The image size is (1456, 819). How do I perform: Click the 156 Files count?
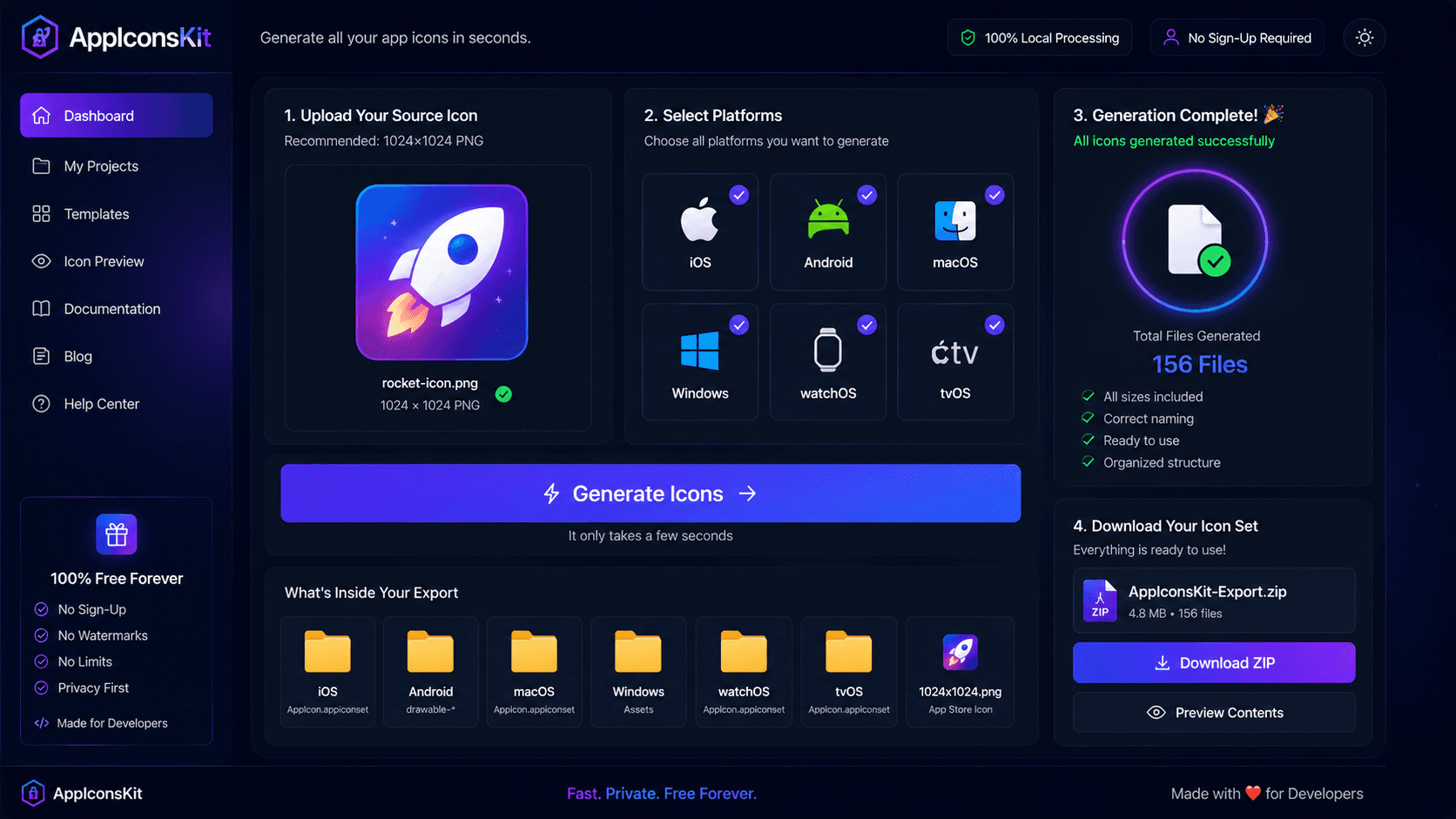pos(1199,365)
